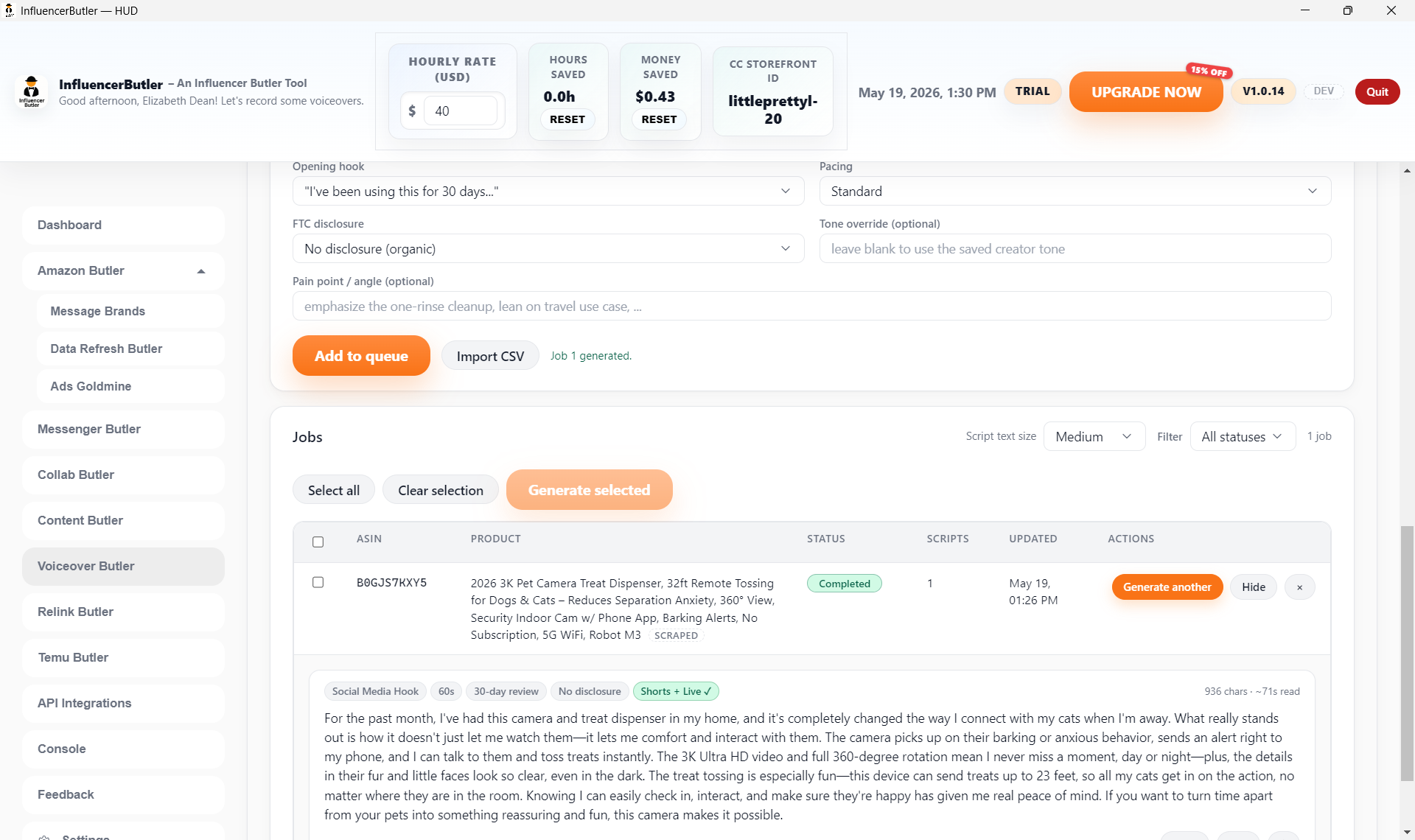Open Data Refresh Butler item

tap(130, 349)
